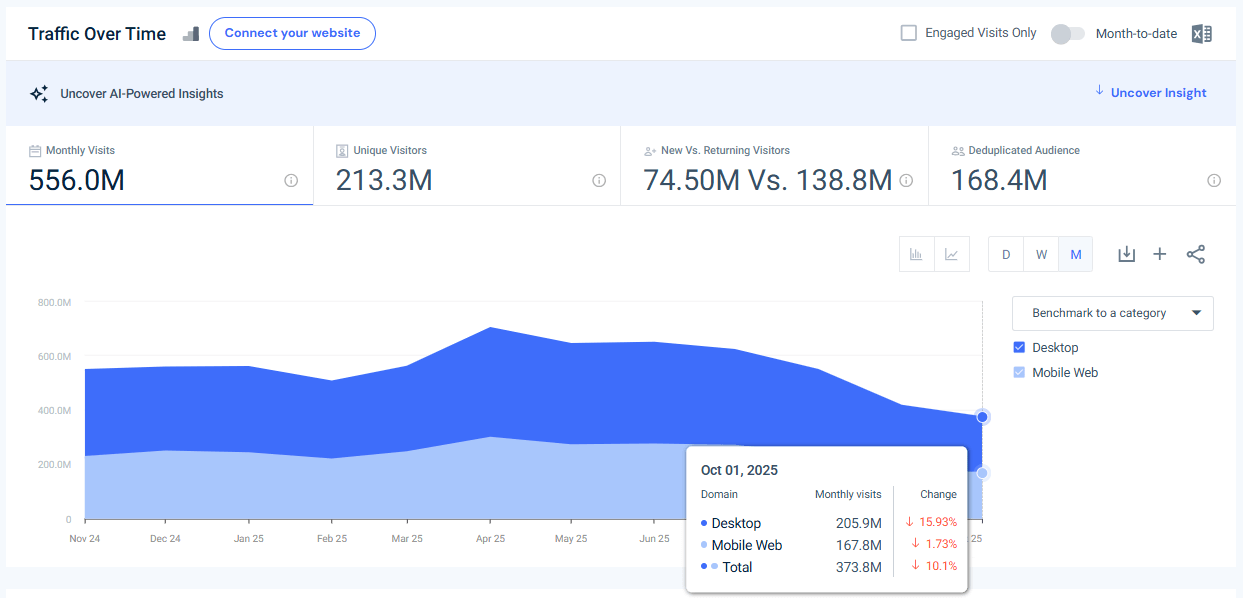Switch granularity to Daily
The height and width of the screenshot is (598, 1243).
click(1005, 254)
